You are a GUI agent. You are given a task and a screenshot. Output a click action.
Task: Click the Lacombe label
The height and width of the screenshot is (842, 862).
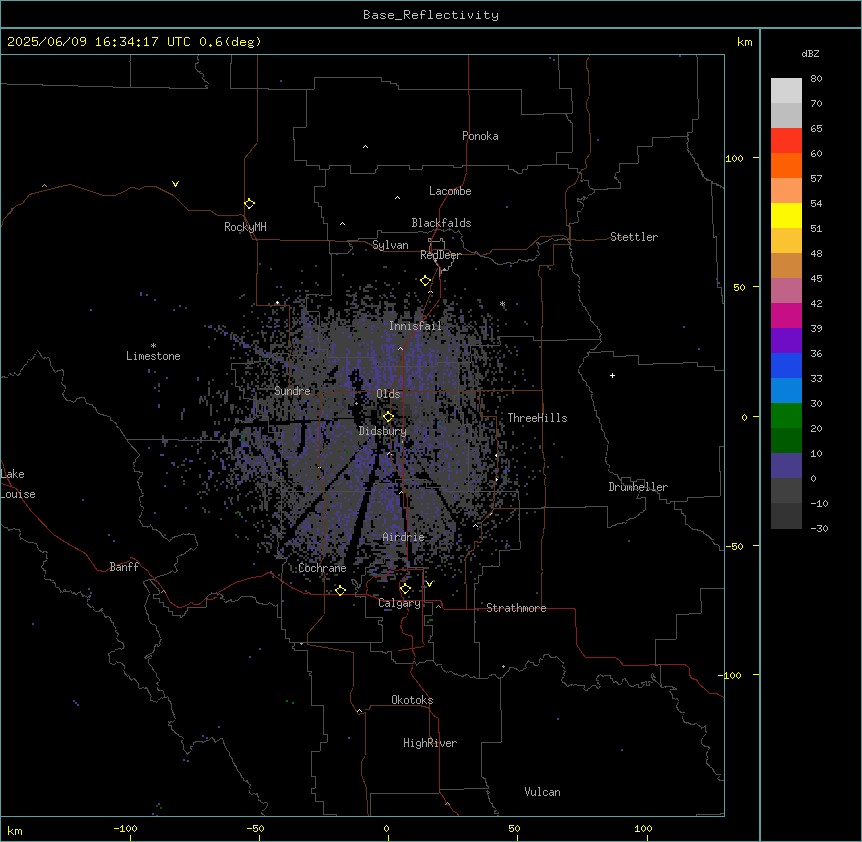(x=450, y=191)
